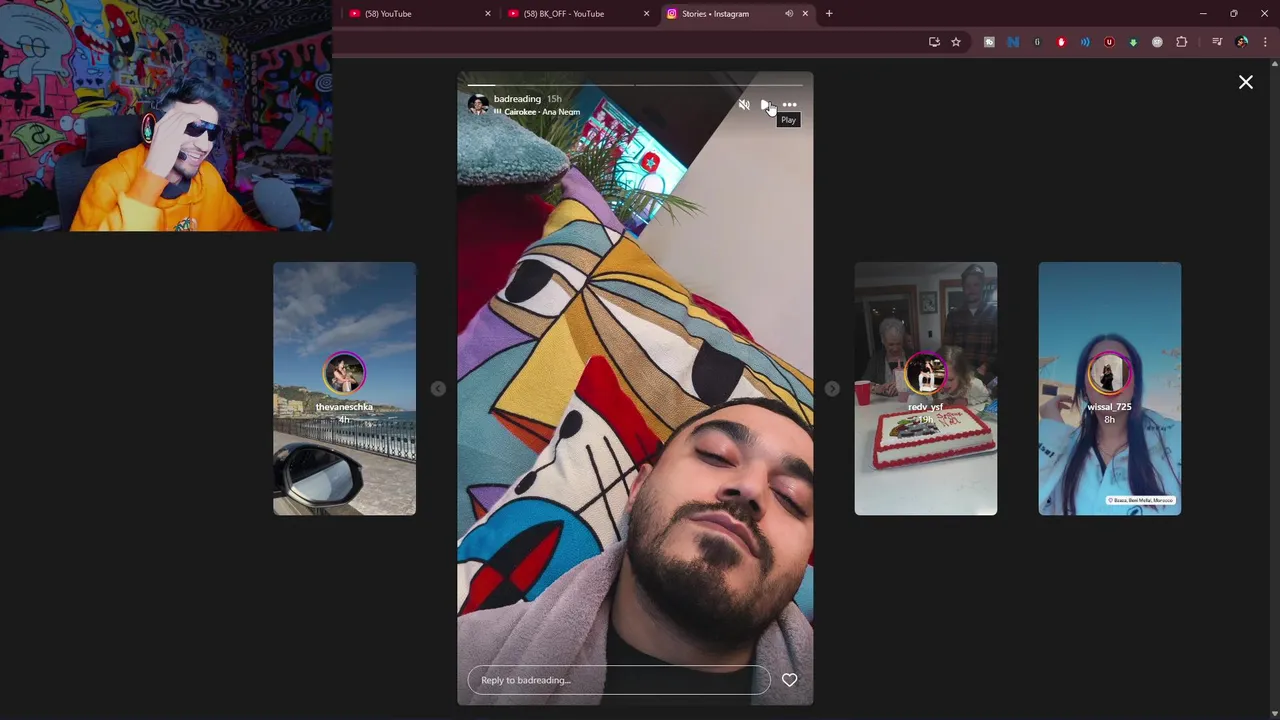Open the story's three-dot options menu
This screenshot has width=1280, height=720.
pyautogui.click(x=789, y=105)
